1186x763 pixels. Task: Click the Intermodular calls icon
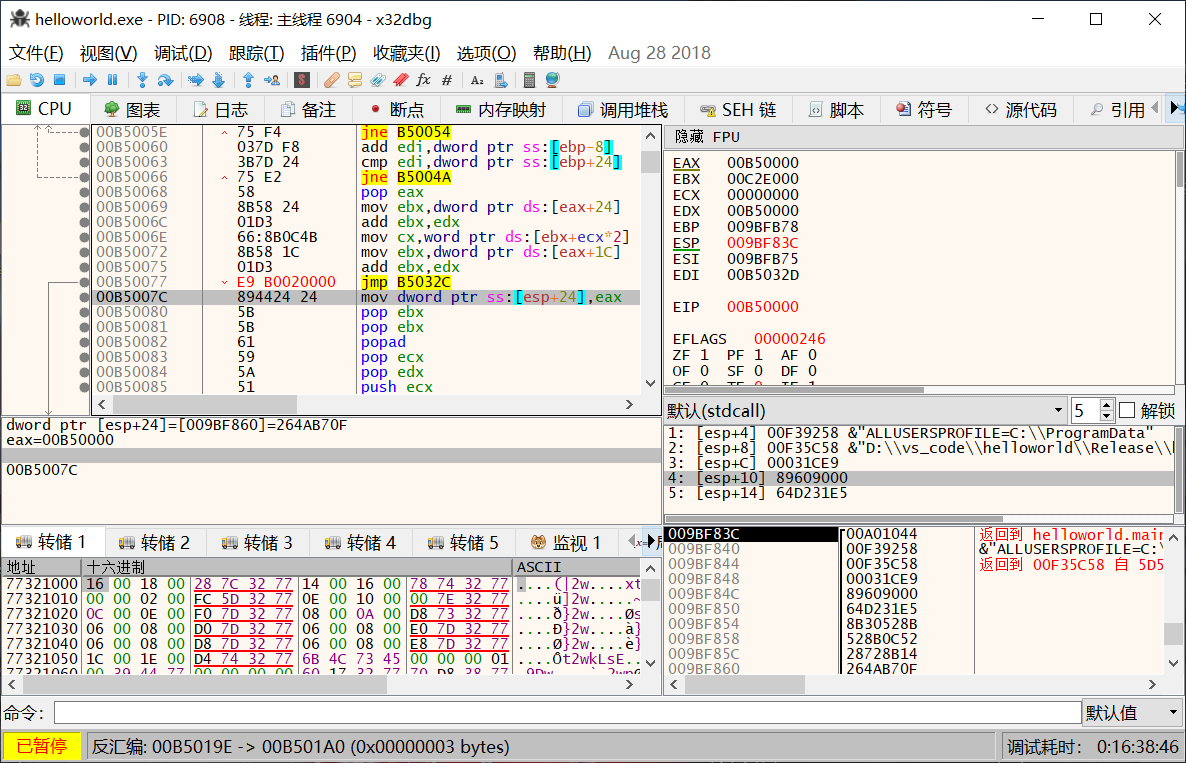coord(500,79)
